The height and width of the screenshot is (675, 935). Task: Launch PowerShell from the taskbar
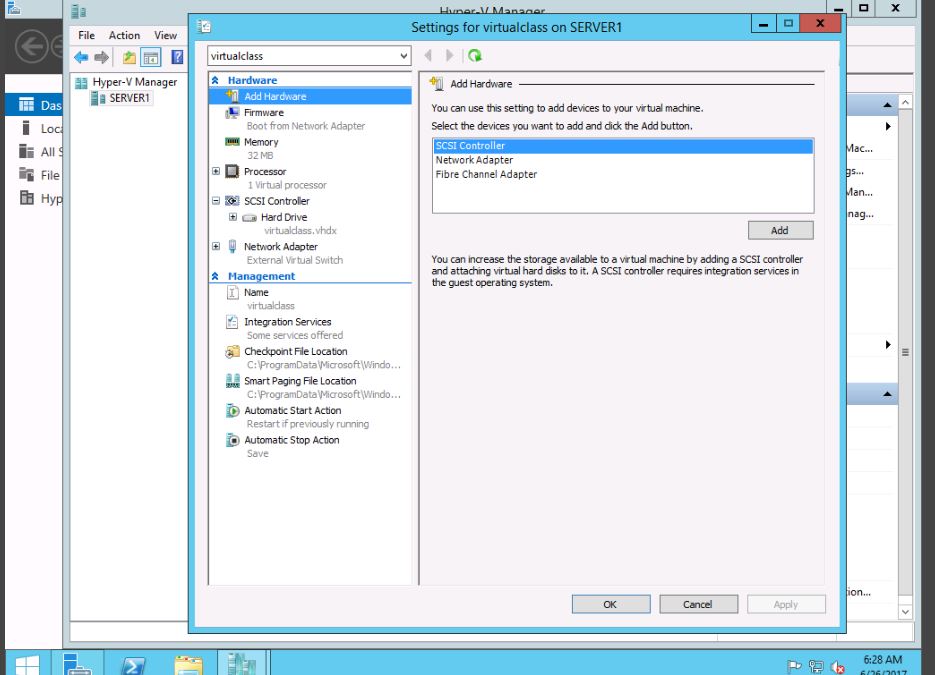coord(133,664)
